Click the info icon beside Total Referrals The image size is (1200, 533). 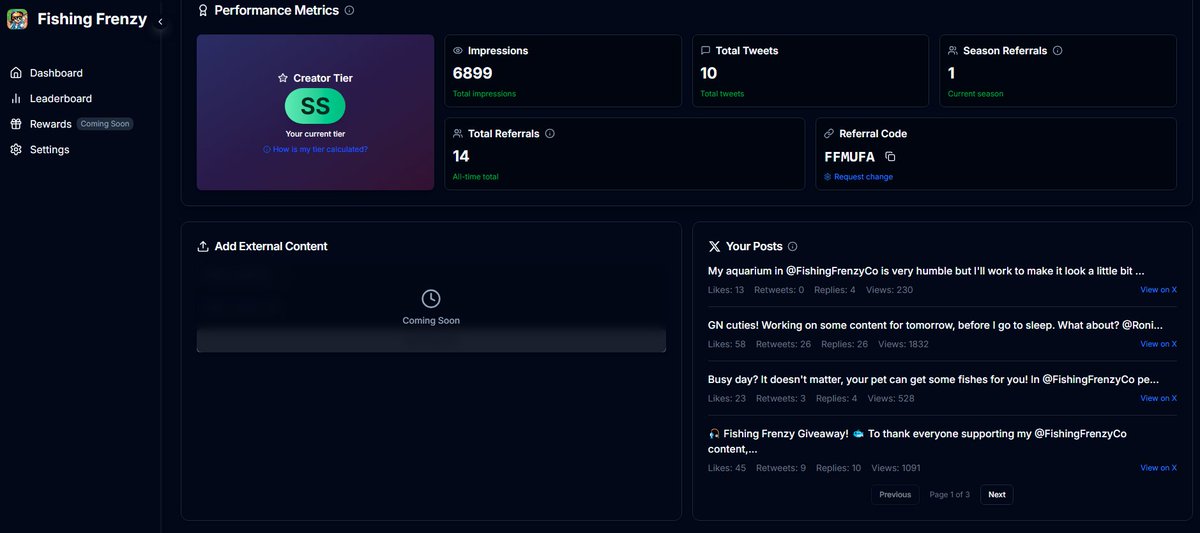550,133
